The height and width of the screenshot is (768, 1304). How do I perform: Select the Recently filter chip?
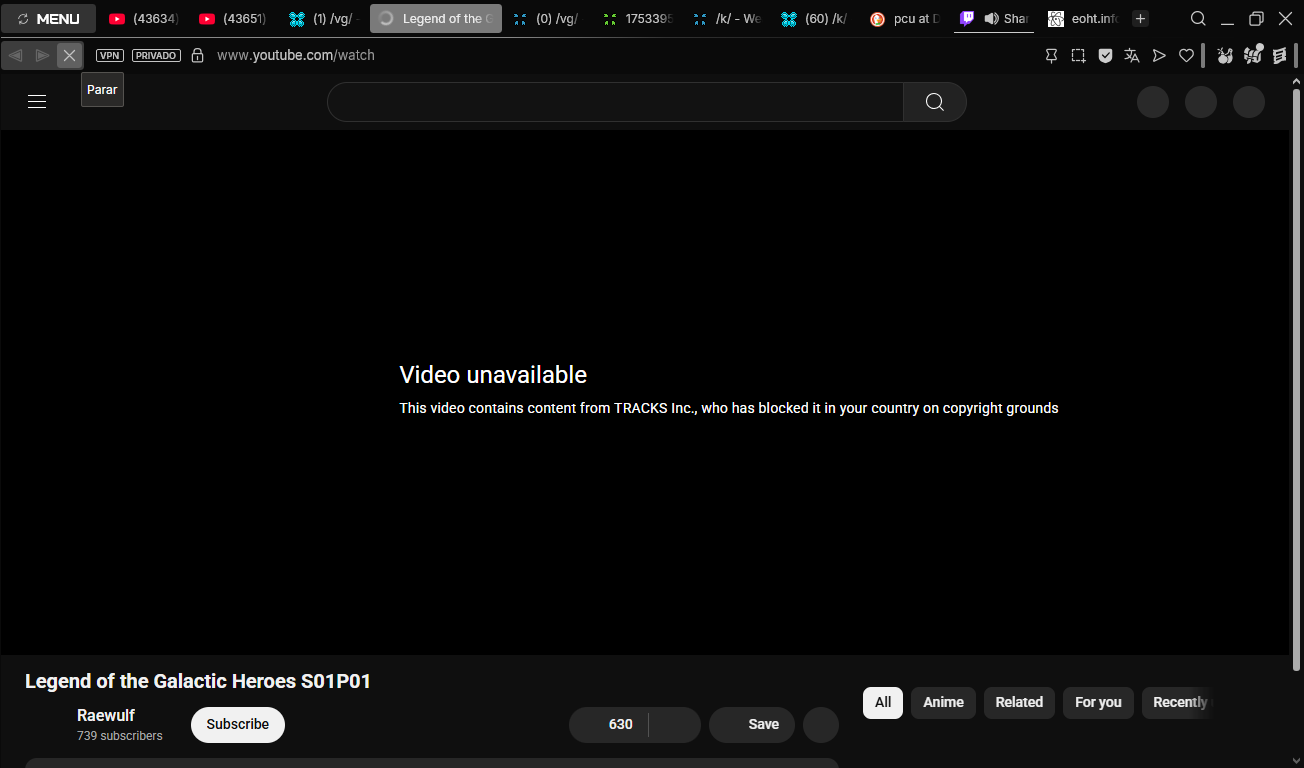(1177, 703)
